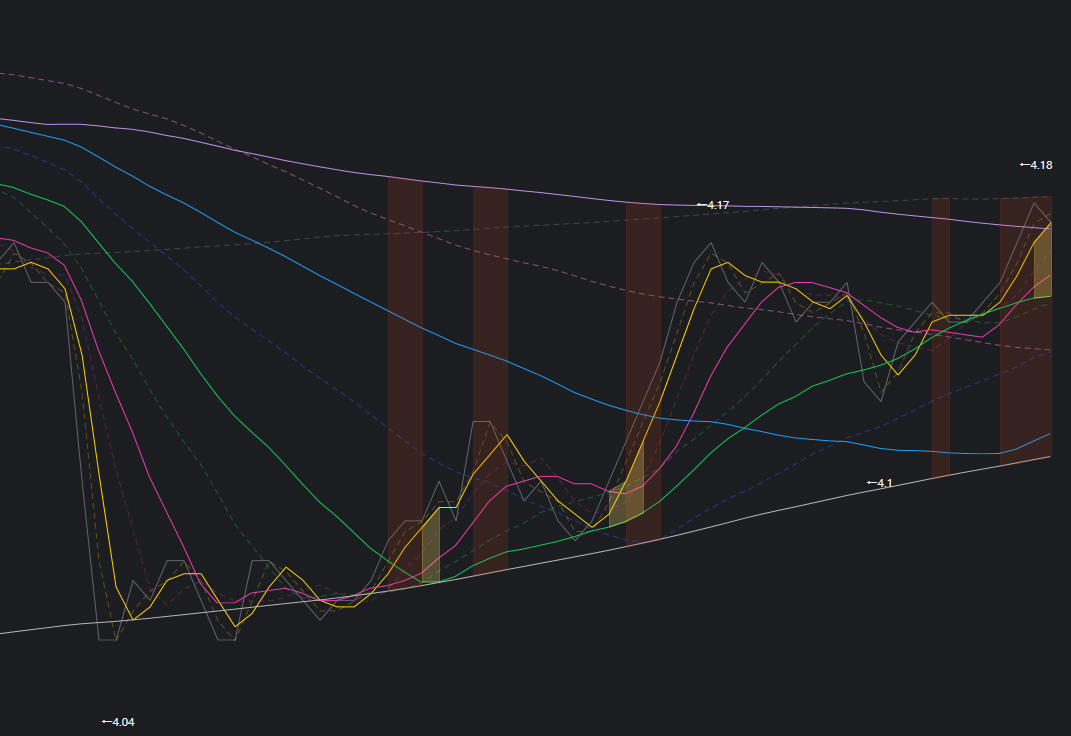Click the 4.04 price label

118,722
